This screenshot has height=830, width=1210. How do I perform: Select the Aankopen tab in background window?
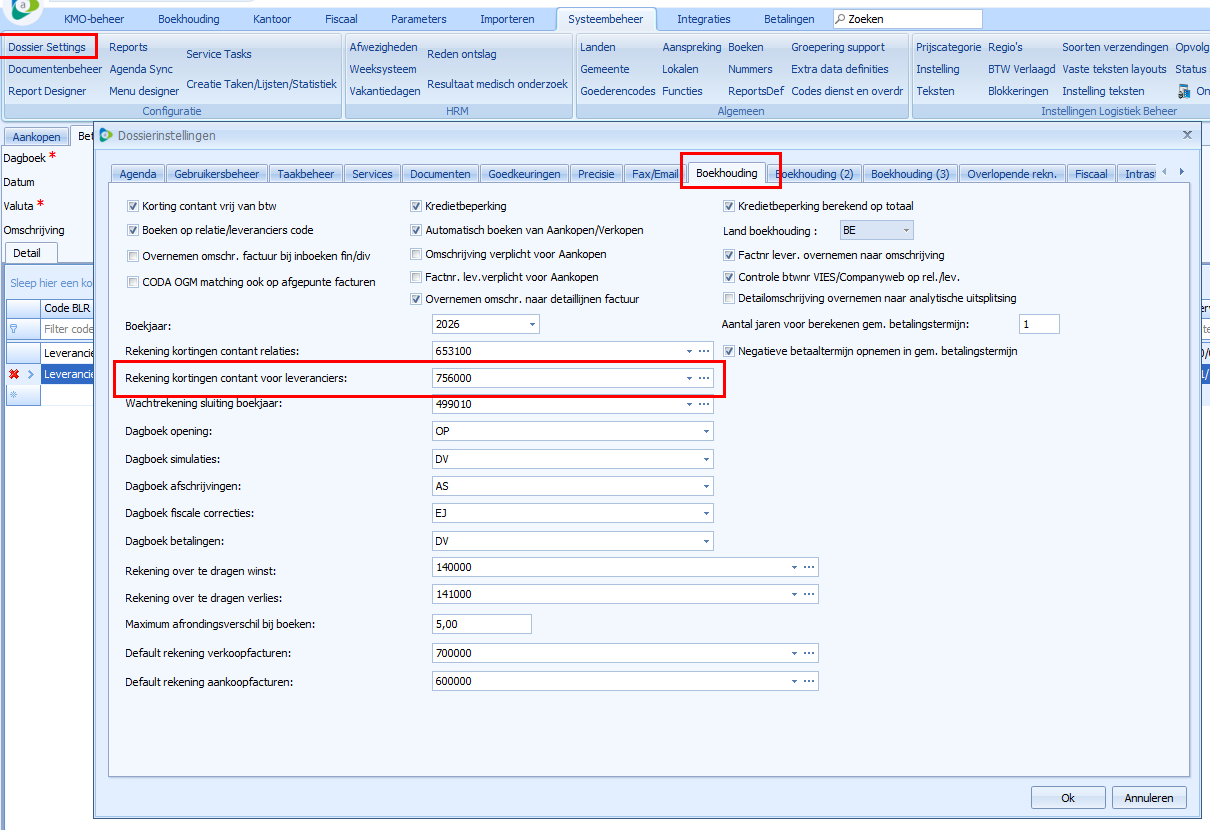pos(37,137)
